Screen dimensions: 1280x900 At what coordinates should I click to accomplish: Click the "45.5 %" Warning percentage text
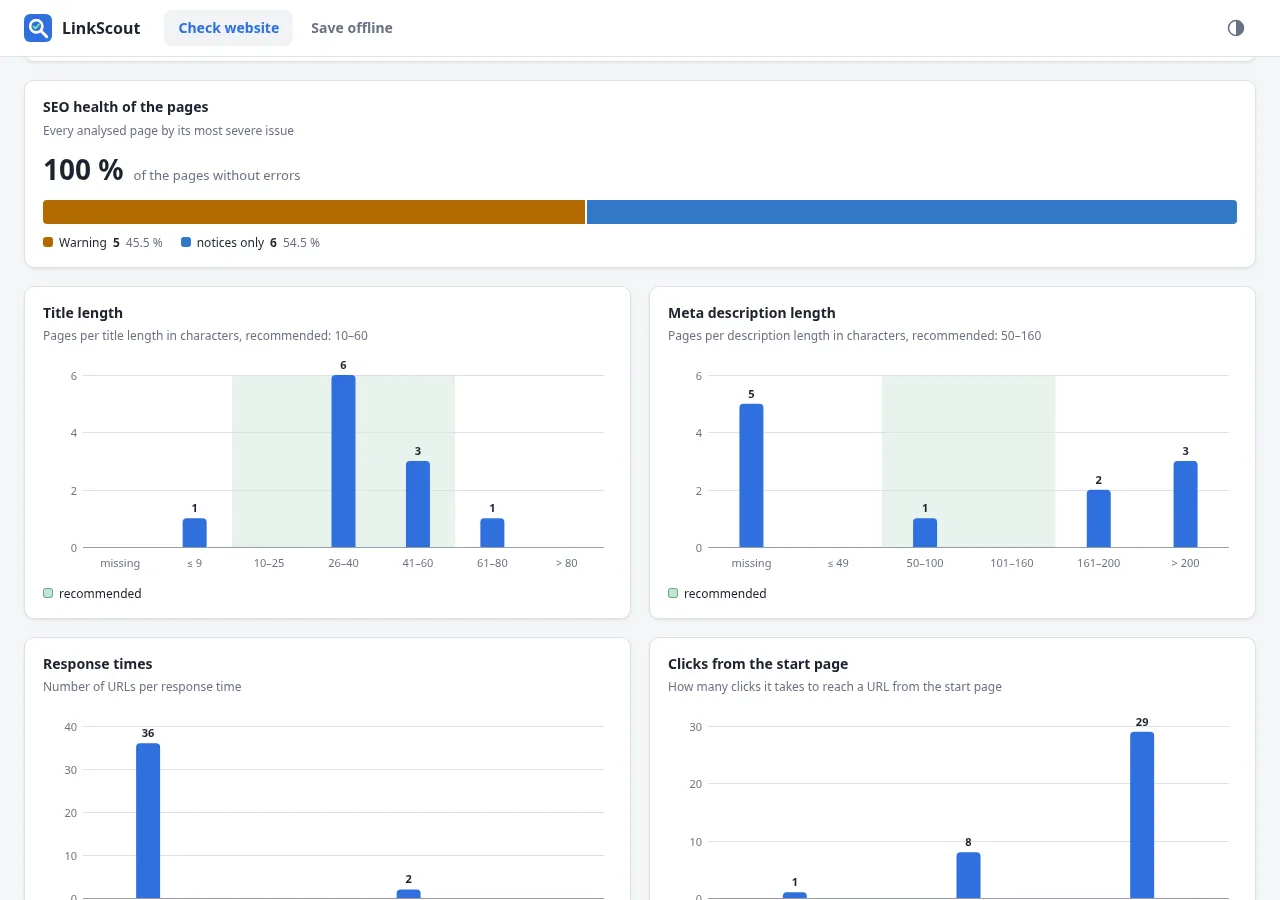[x=144, y=243]
